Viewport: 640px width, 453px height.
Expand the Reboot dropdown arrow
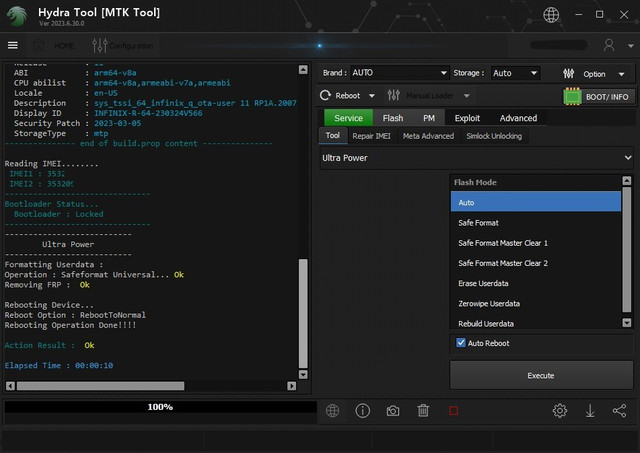[x=371, y=96]
